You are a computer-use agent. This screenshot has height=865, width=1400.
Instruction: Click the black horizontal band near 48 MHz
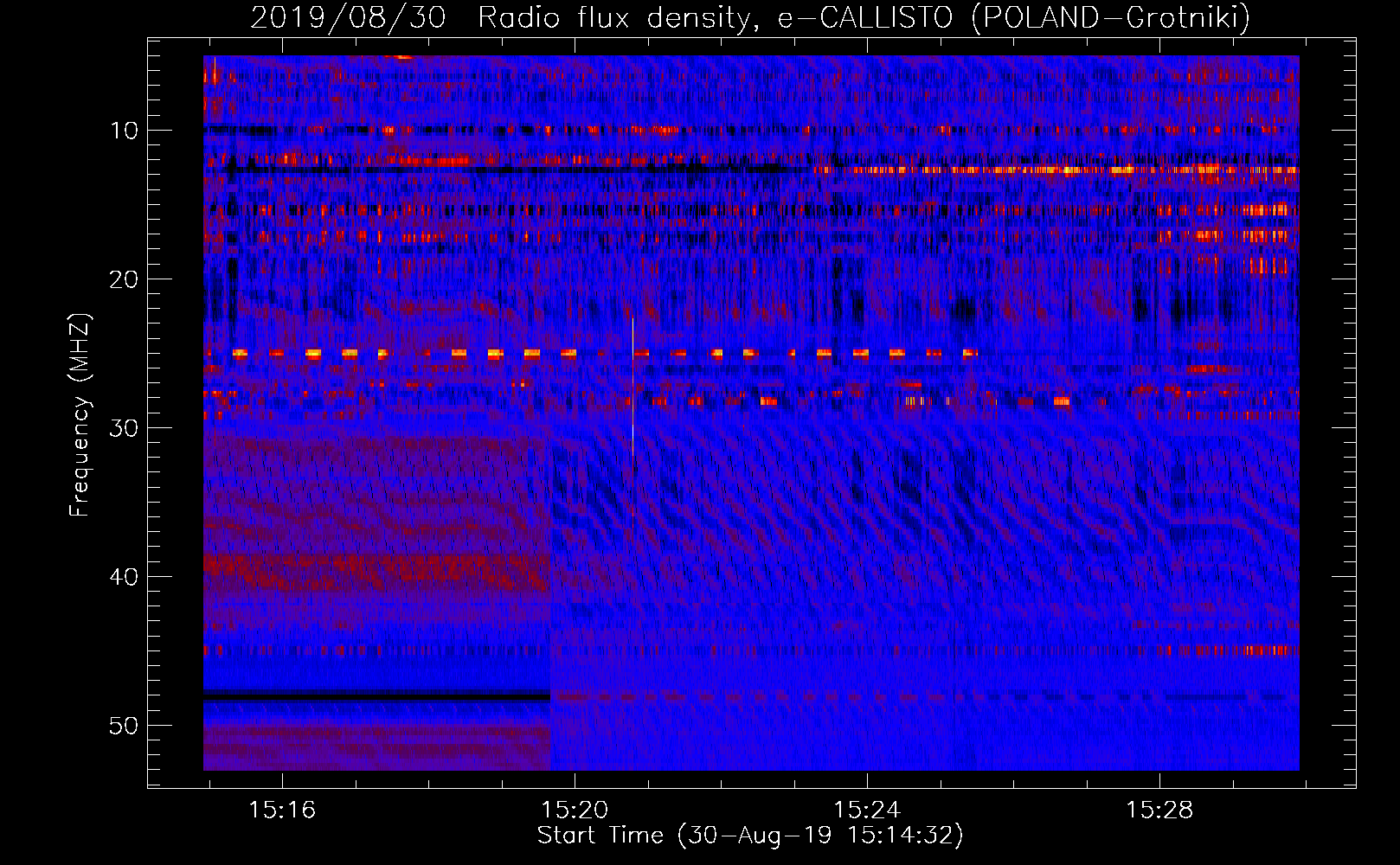[376, 697]
